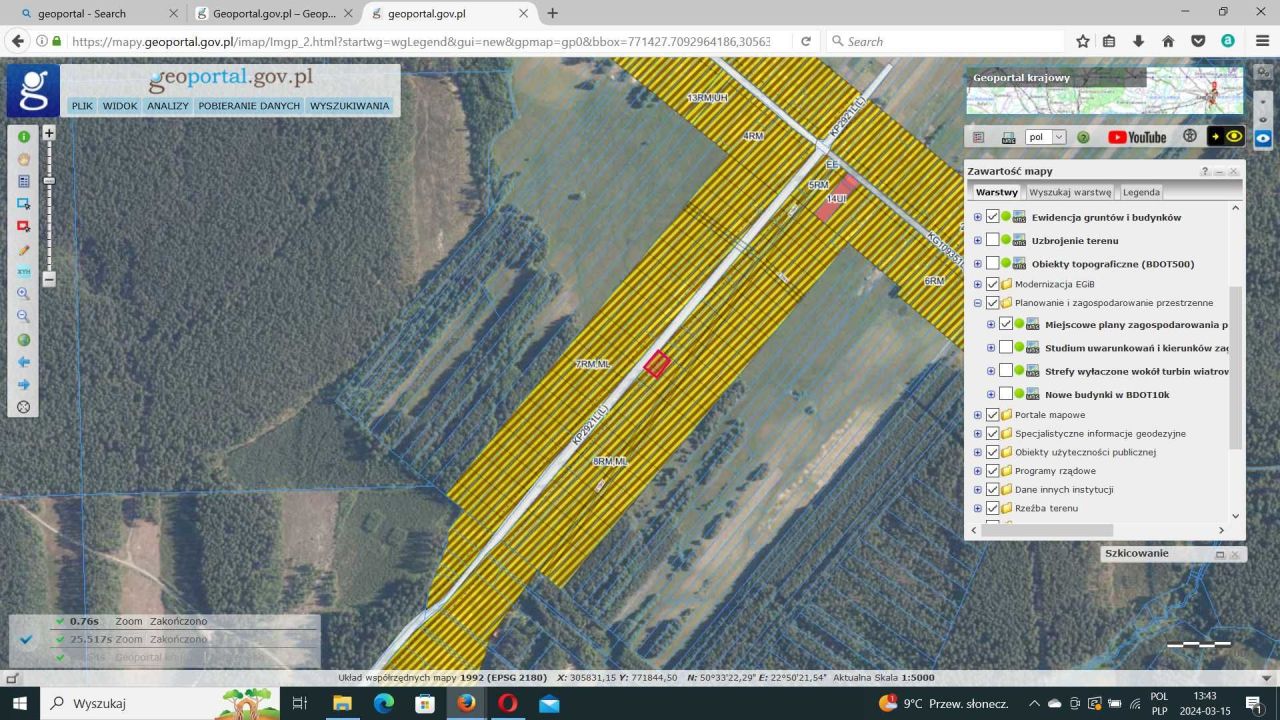Expand the Ewidencja gruntów i budynków node
Screen dimensions: 1280x720
978,217
